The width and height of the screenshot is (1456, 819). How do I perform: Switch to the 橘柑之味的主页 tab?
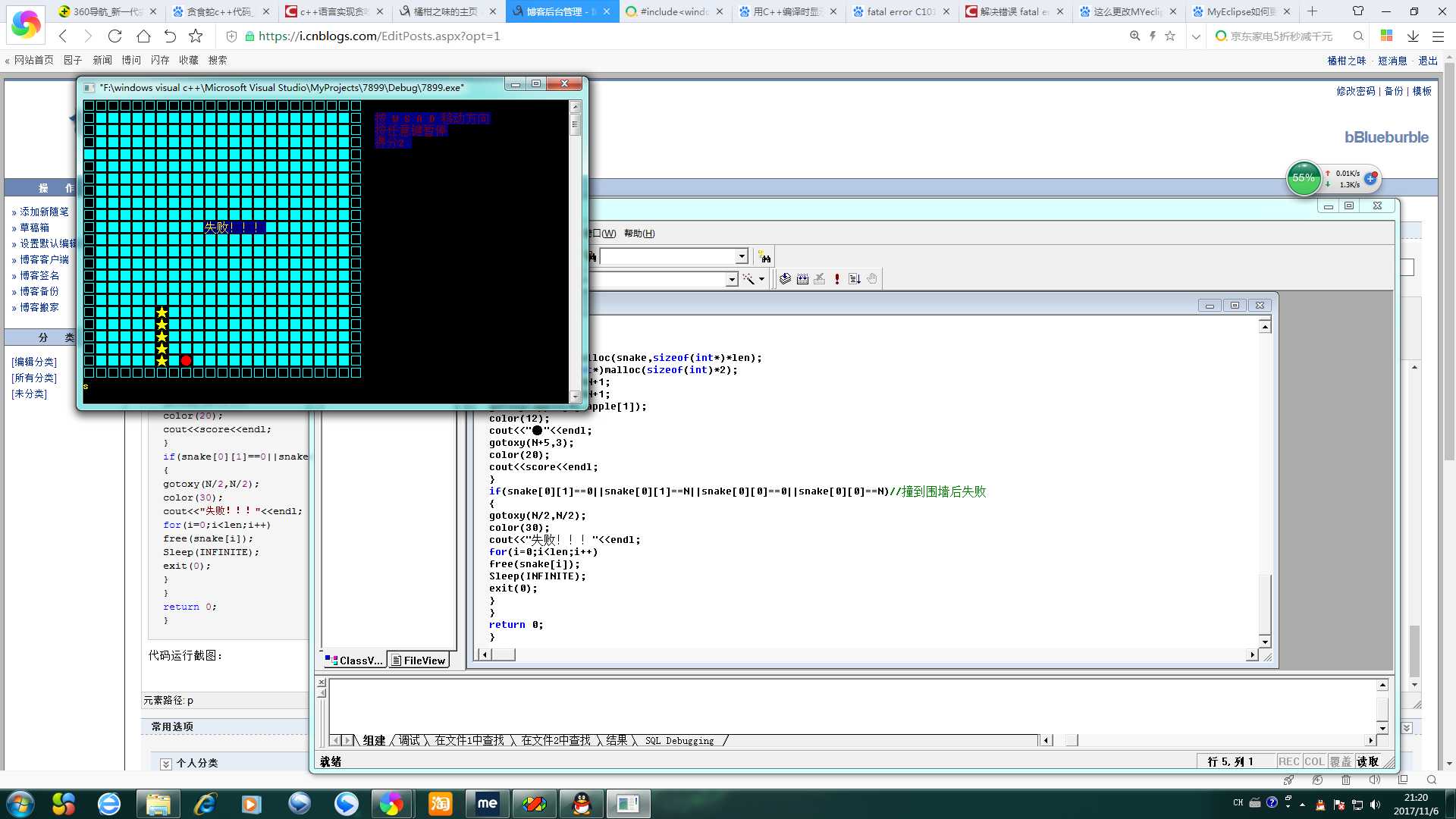point(447,11)
